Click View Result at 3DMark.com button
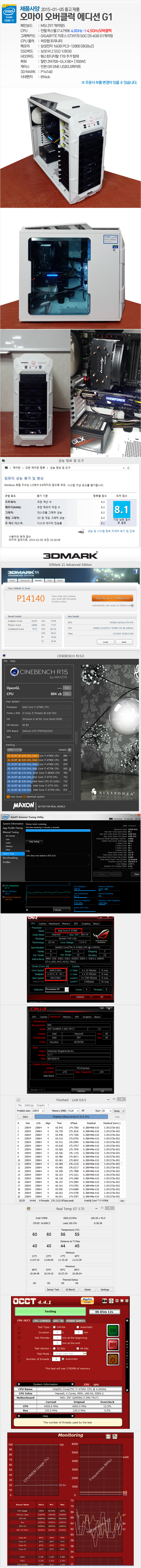 coord(112,598)
